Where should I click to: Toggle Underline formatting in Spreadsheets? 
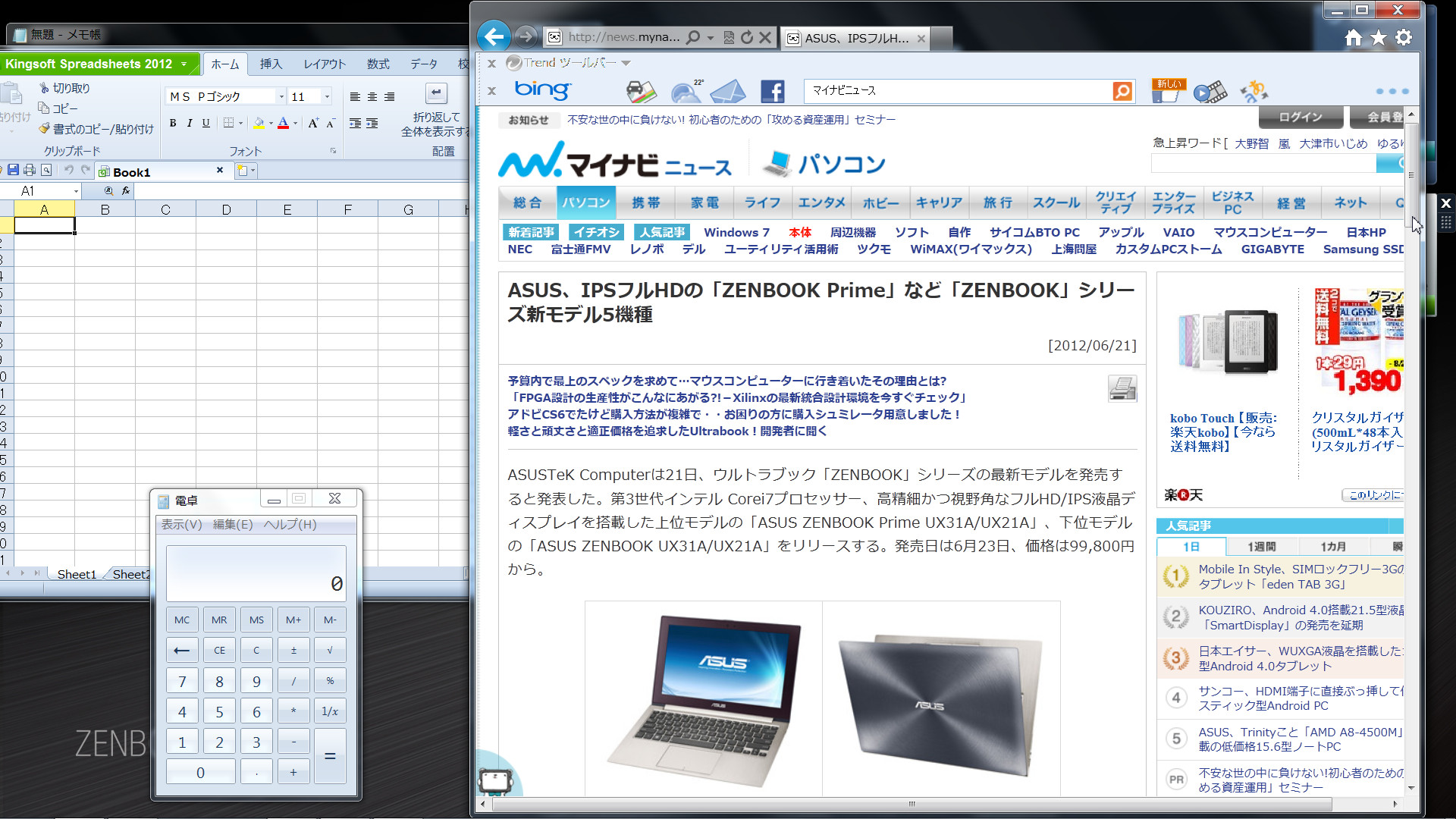tap(206, 123)
